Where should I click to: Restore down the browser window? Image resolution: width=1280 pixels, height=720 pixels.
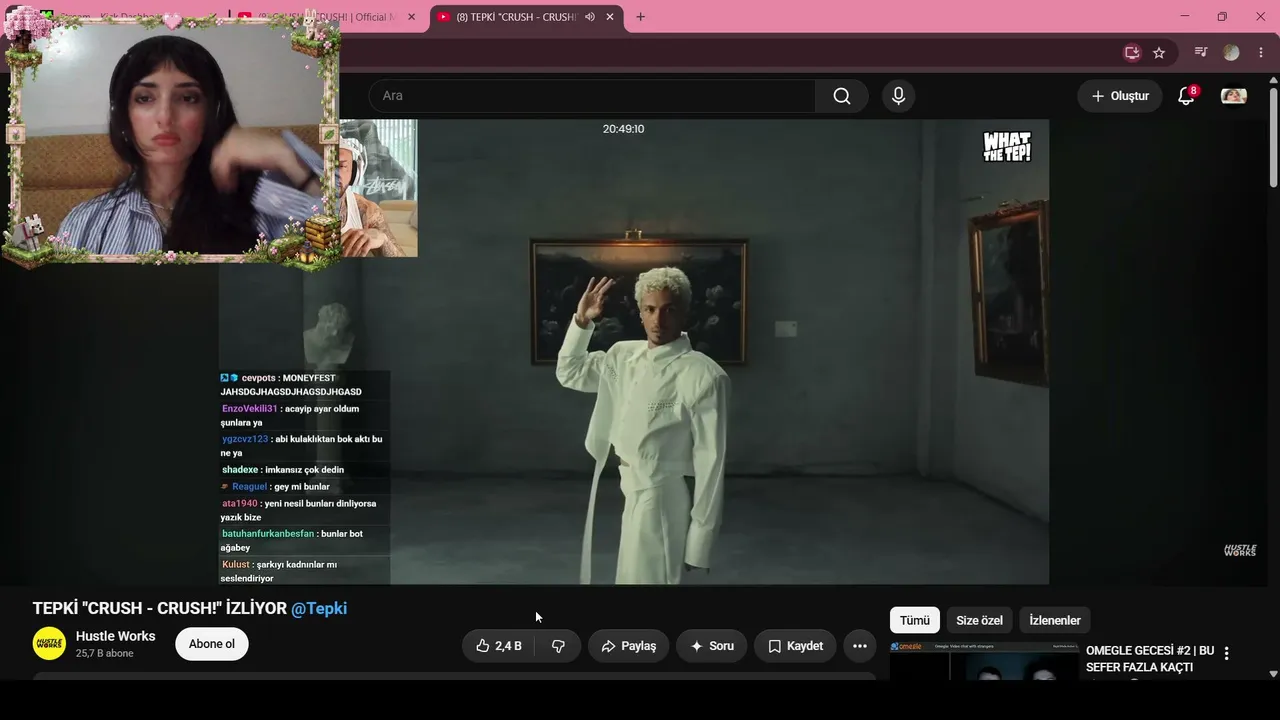[1222, 17]
